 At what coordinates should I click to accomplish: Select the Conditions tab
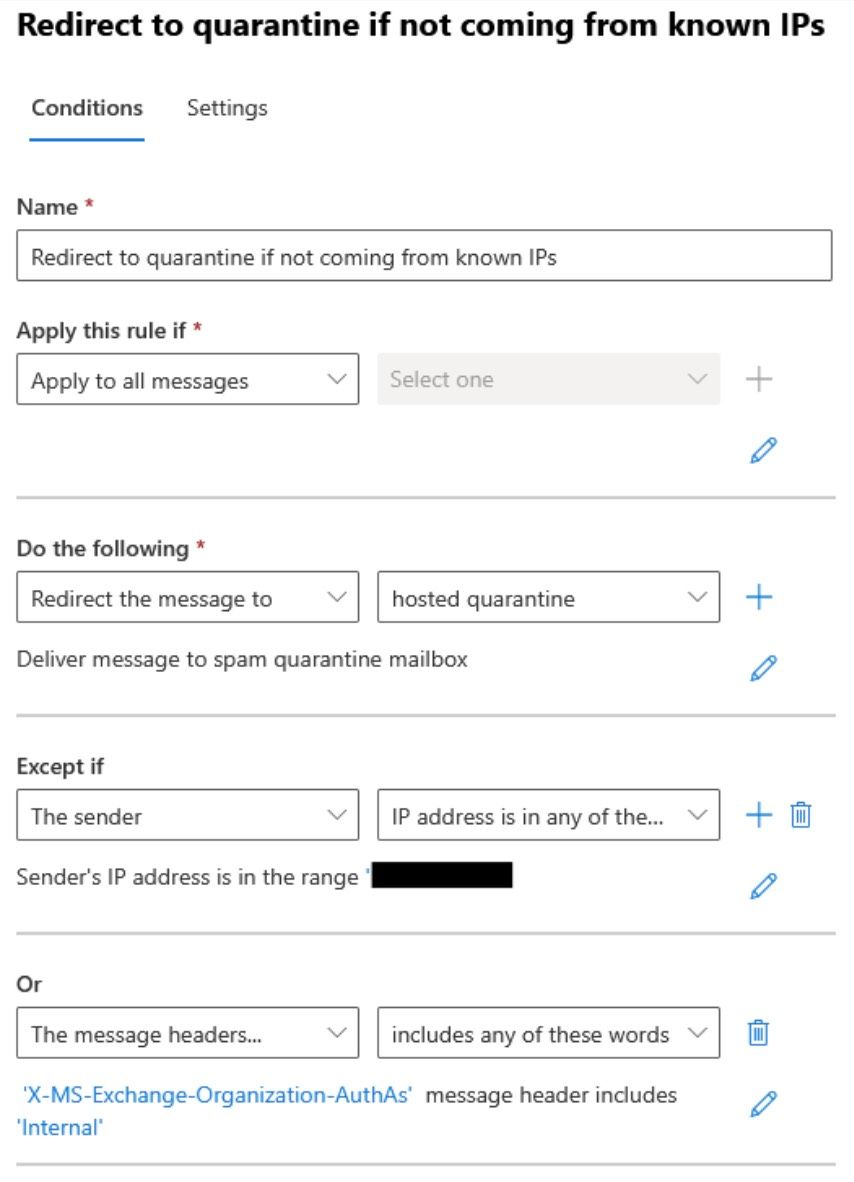(x=87, y=109)
